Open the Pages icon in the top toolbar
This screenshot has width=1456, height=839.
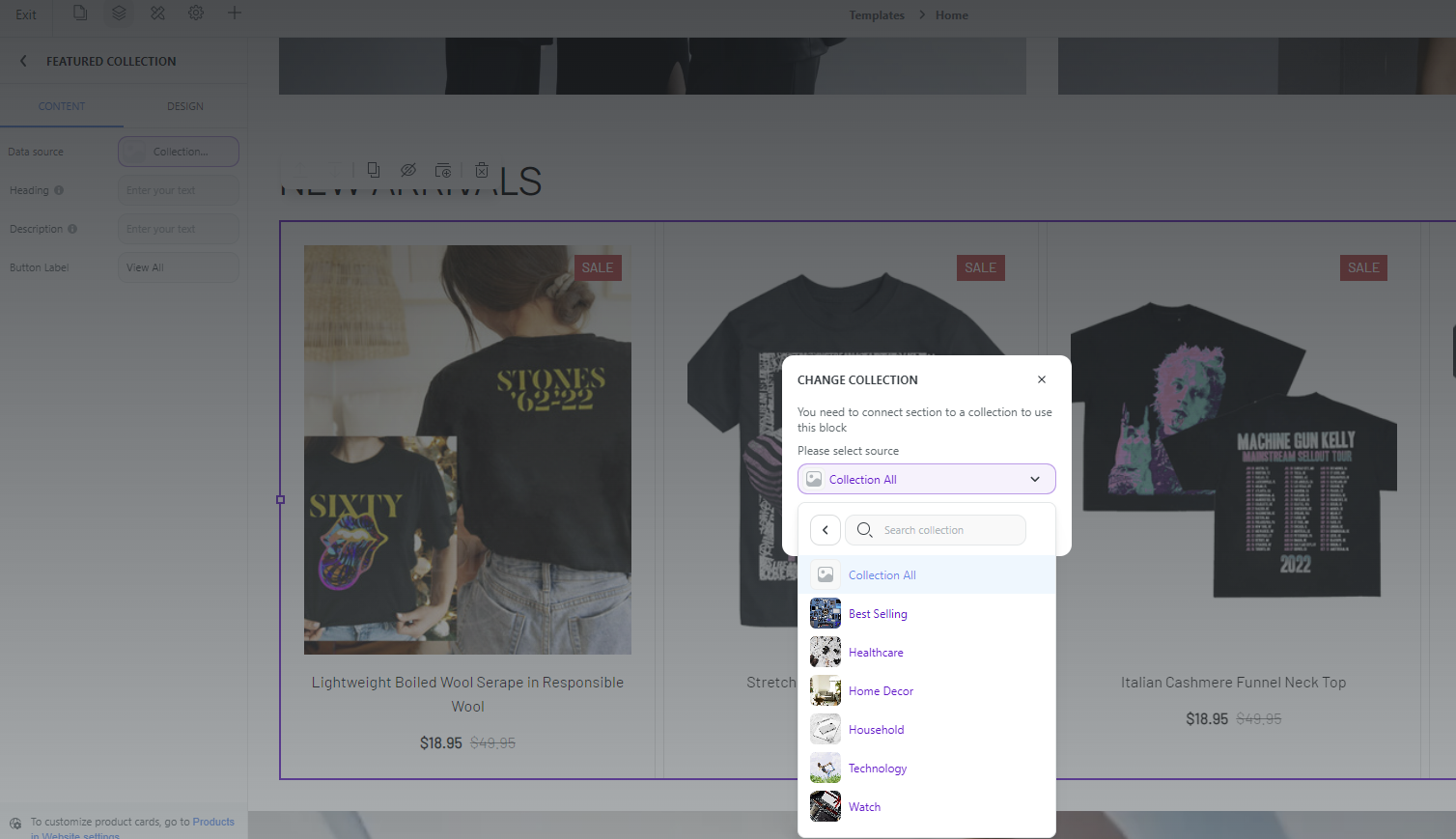(x=80, y=14)
